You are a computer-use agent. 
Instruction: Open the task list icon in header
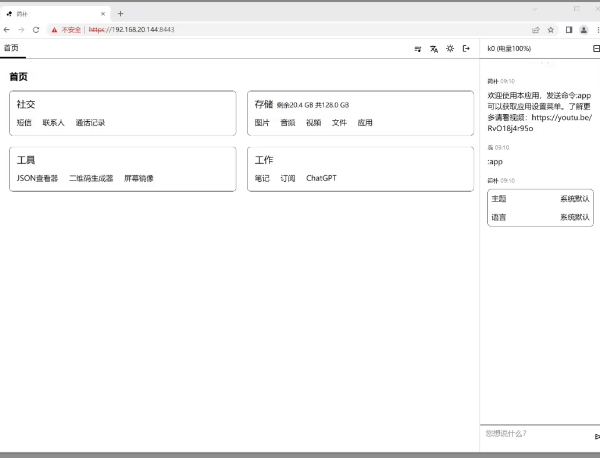418,48
